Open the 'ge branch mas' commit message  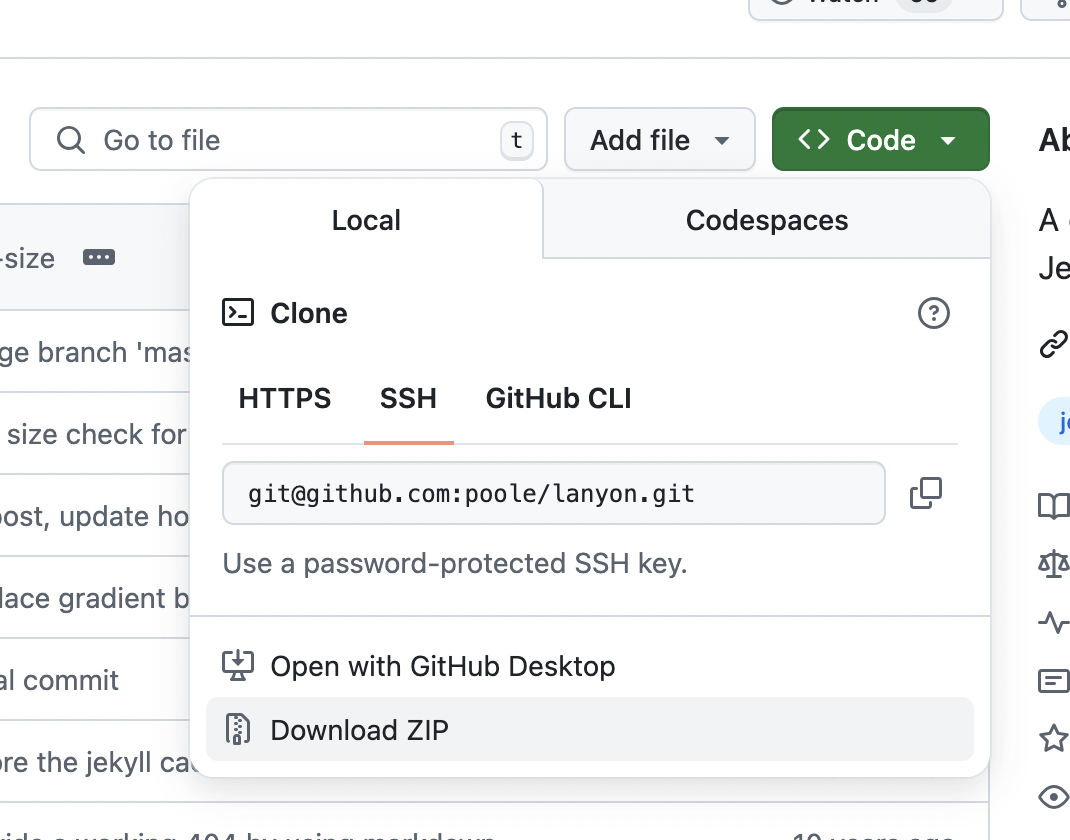tap(95, 353)
